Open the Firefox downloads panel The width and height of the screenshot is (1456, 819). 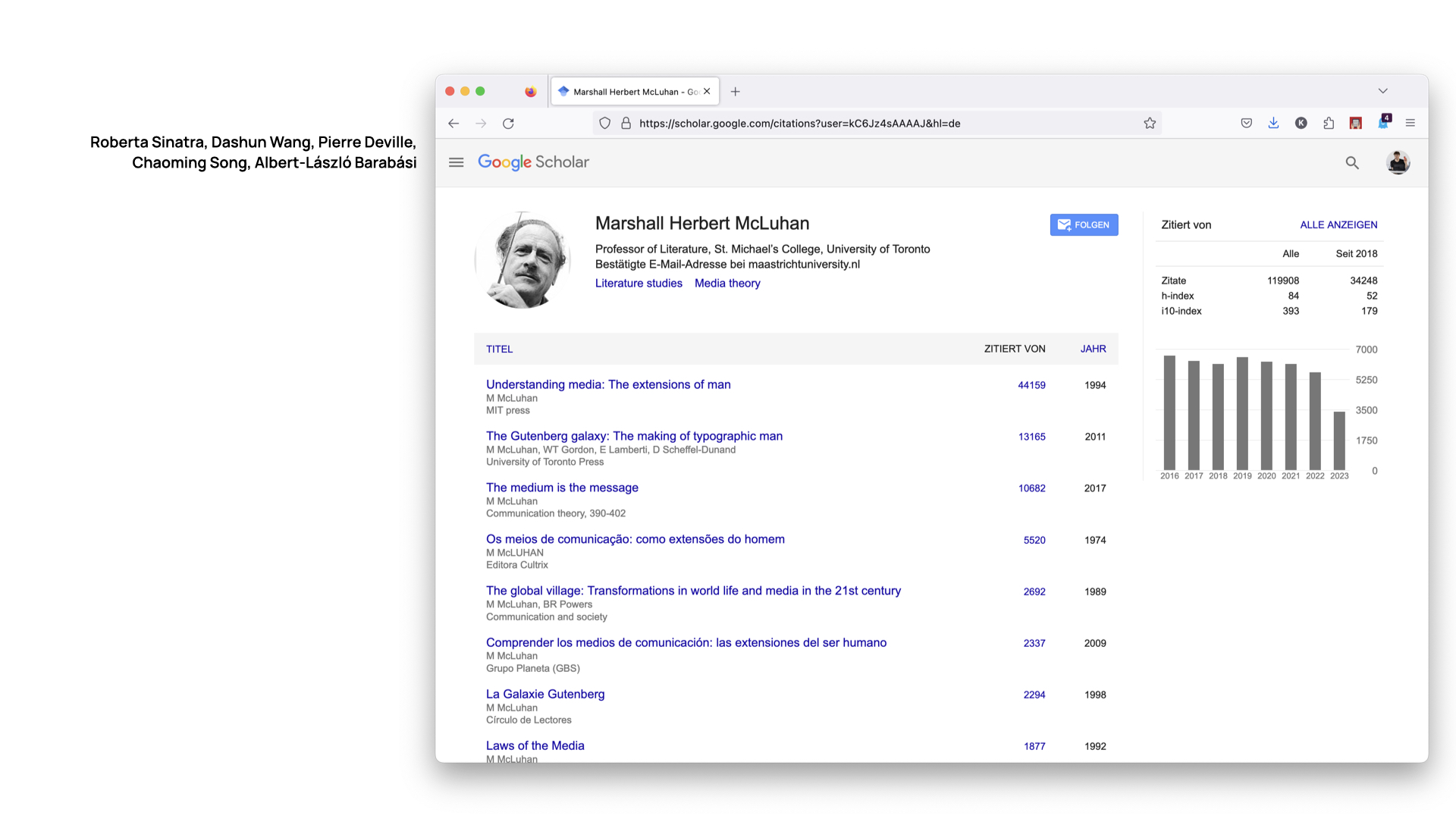(1273, 123)
